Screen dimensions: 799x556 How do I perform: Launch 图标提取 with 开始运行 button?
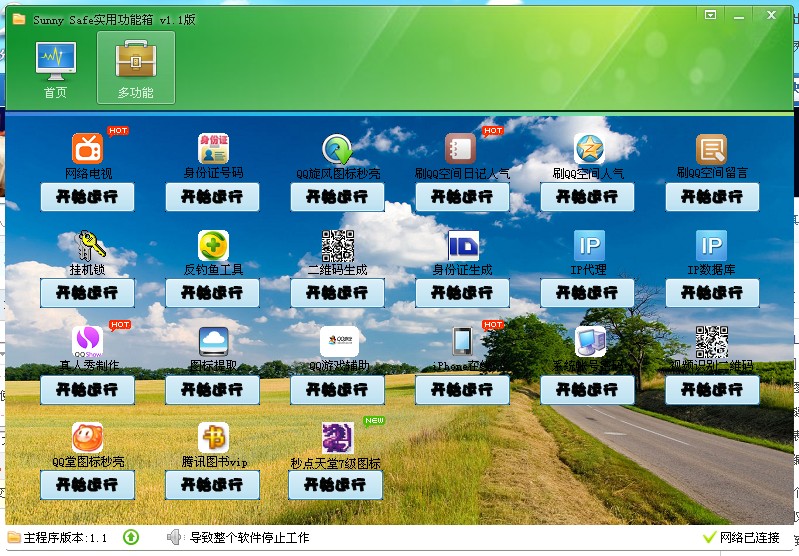coord(212,390)
